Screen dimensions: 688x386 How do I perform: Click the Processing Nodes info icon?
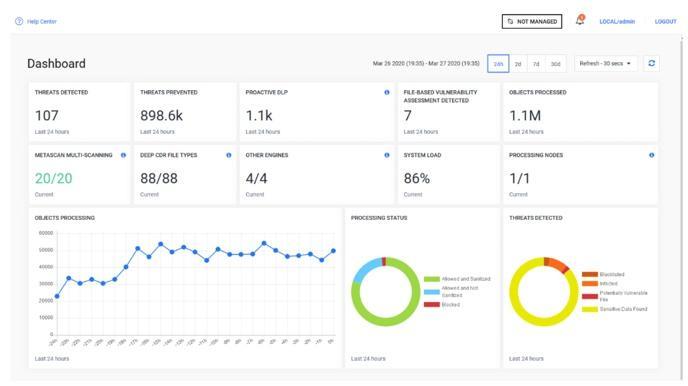(652, 155)
